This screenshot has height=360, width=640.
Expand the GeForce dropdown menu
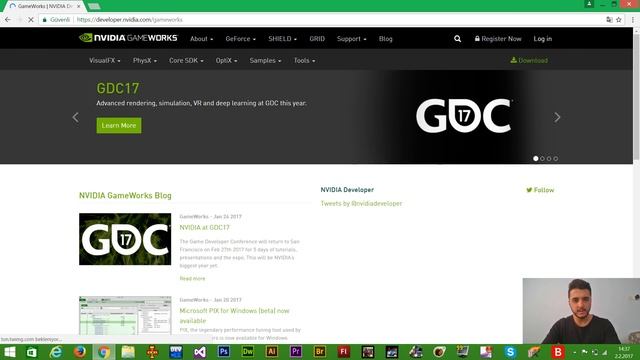[x=240, y=39]
